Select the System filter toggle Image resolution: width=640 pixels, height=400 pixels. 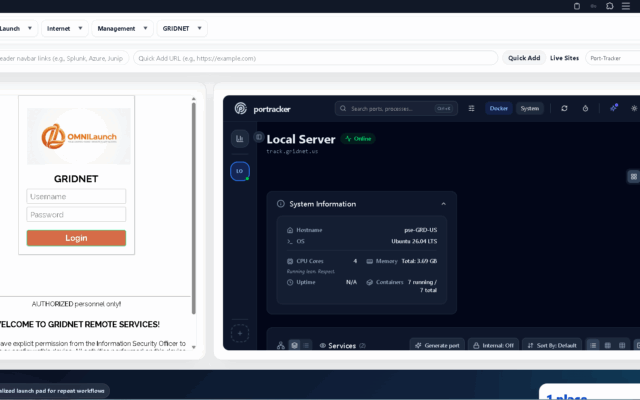point(529,108)
